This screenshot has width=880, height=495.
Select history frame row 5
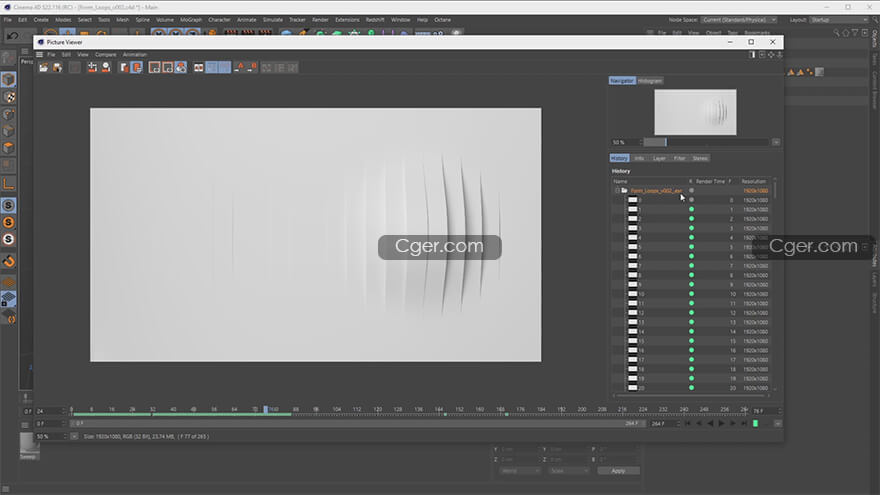[691, 247]
